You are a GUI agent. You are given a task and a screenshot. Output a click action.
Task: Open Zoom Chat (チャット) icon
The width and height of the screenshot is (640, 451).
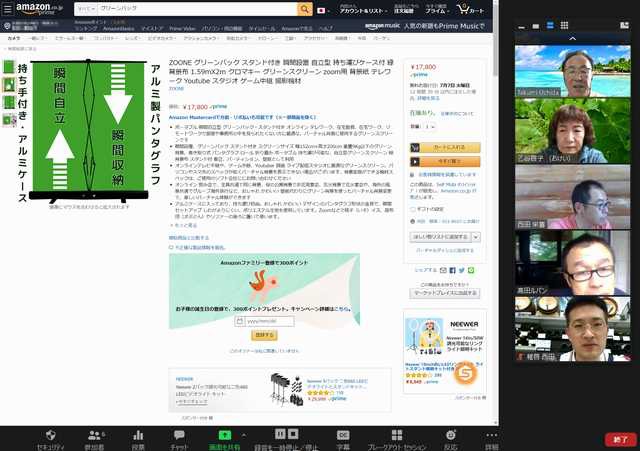[x=179, y=435]
